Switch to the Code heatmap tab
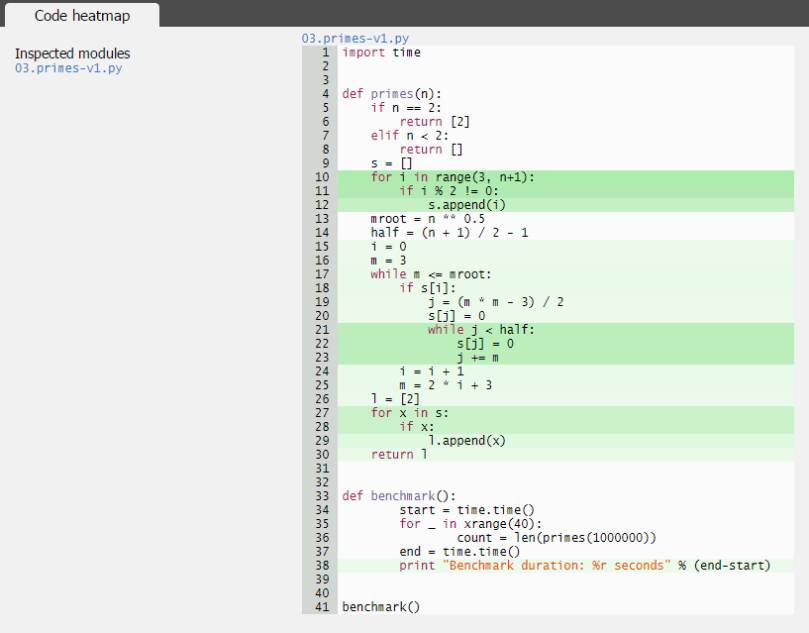This screenshot has width=809, height=633. (82, 15)
